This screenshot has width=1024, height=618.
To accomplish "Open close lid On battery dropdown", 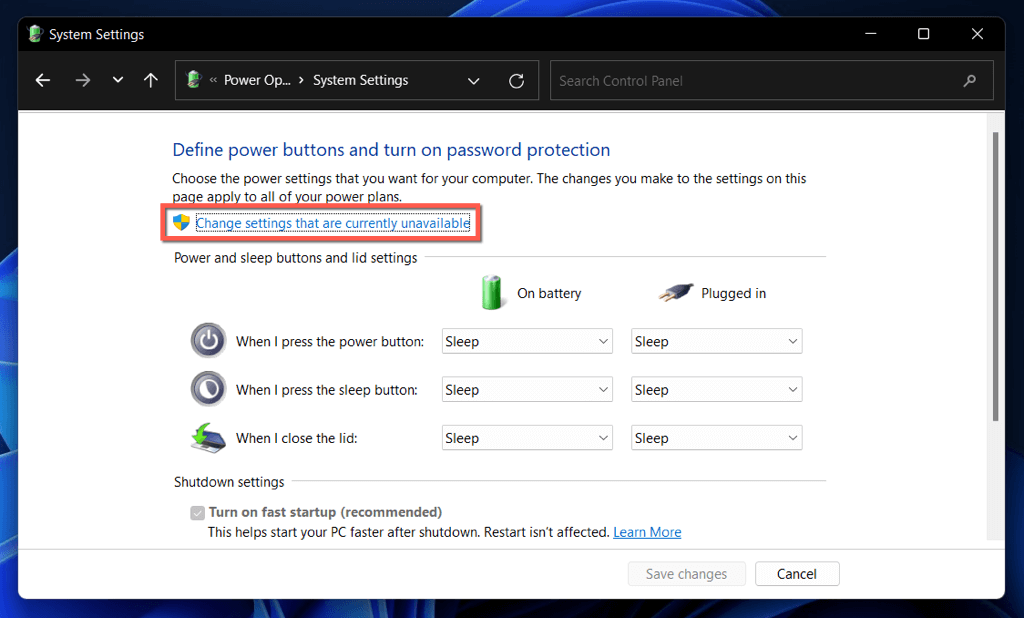I will coord(527,438).
